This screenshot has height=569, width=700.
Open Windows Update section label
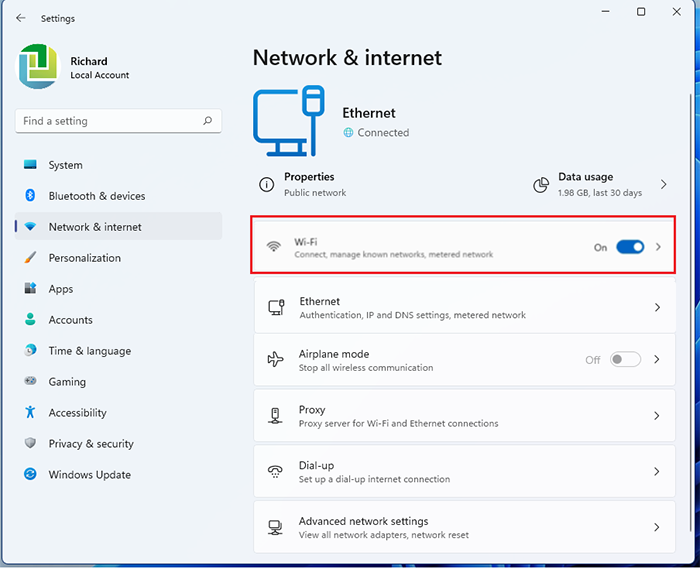90,475
